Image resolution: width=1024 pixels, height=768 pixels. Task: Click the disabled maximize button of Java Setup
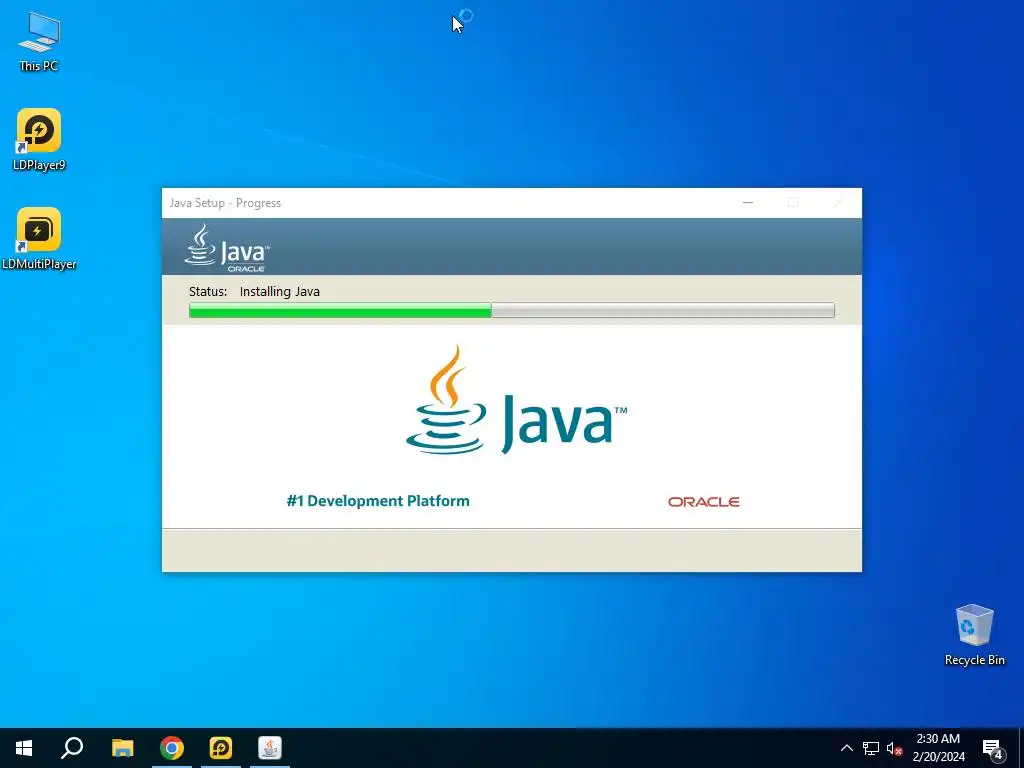(x=793, y=203)
